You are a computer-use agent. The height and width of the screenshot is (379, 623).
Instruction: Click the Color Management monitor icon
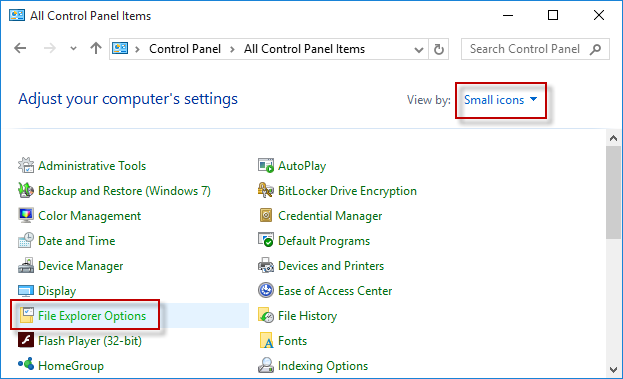[x=26, y=215]
